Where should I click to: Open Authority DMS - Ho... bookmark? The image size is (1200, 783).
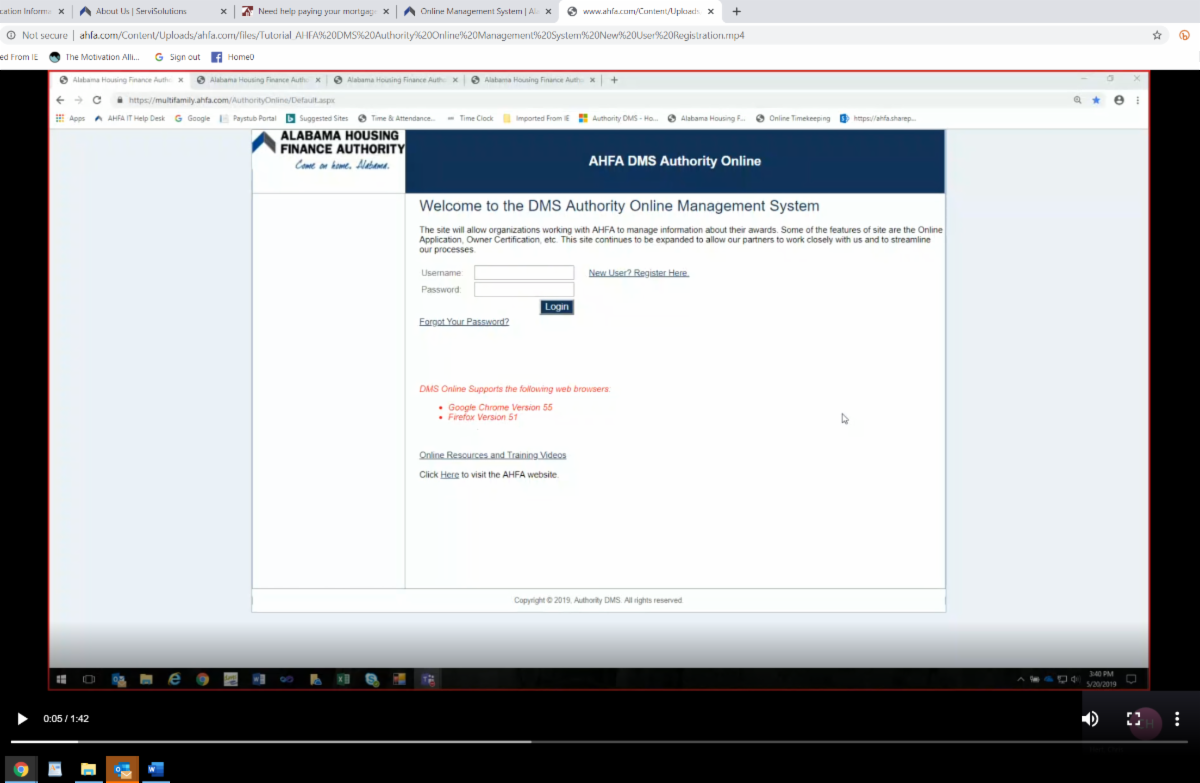[x=619, y=118]
